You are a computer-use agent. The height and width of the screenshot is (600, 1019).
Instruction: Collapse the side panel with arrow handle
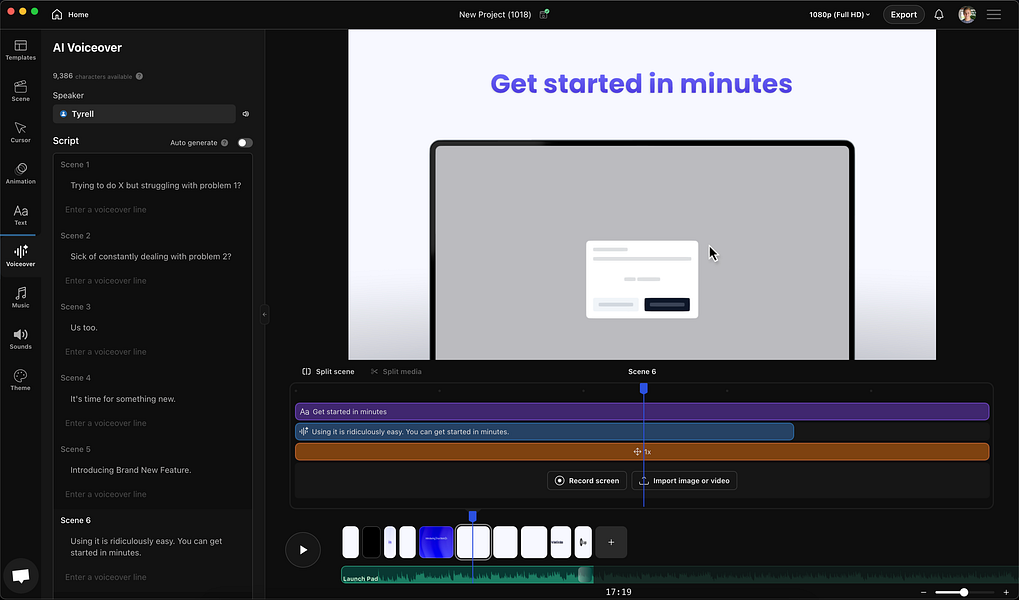pos(264,315)
